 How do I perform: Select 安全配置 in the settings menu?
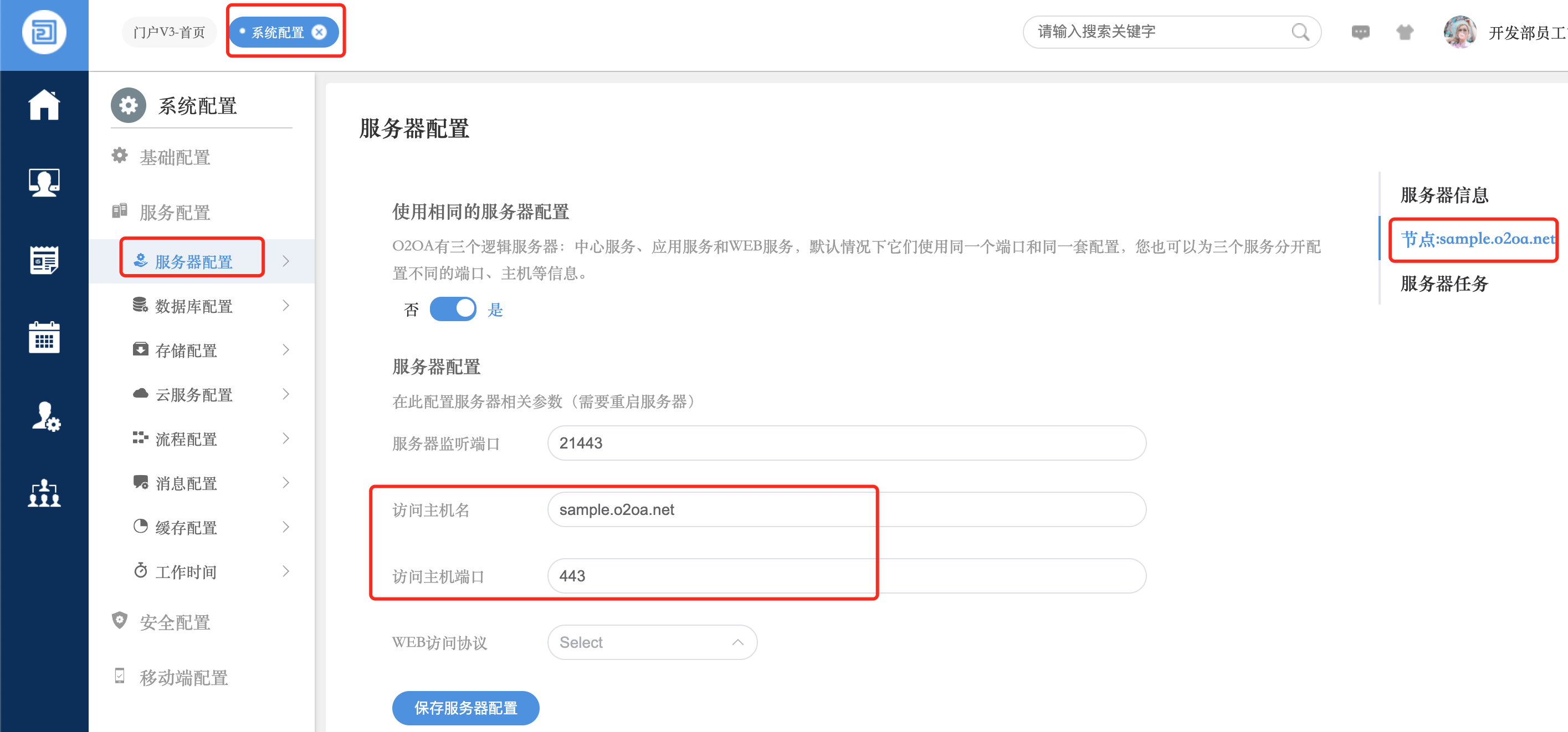point(175,622)
